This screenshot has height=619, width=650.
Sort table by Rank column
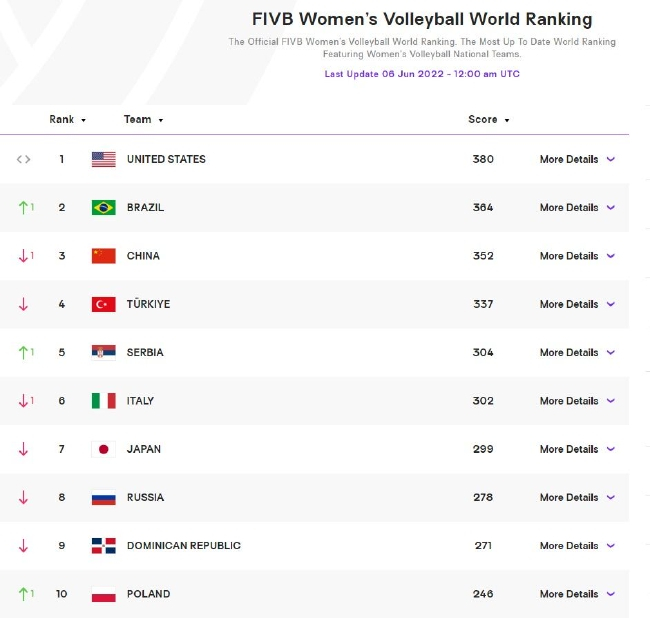click(x=68, y=119)
